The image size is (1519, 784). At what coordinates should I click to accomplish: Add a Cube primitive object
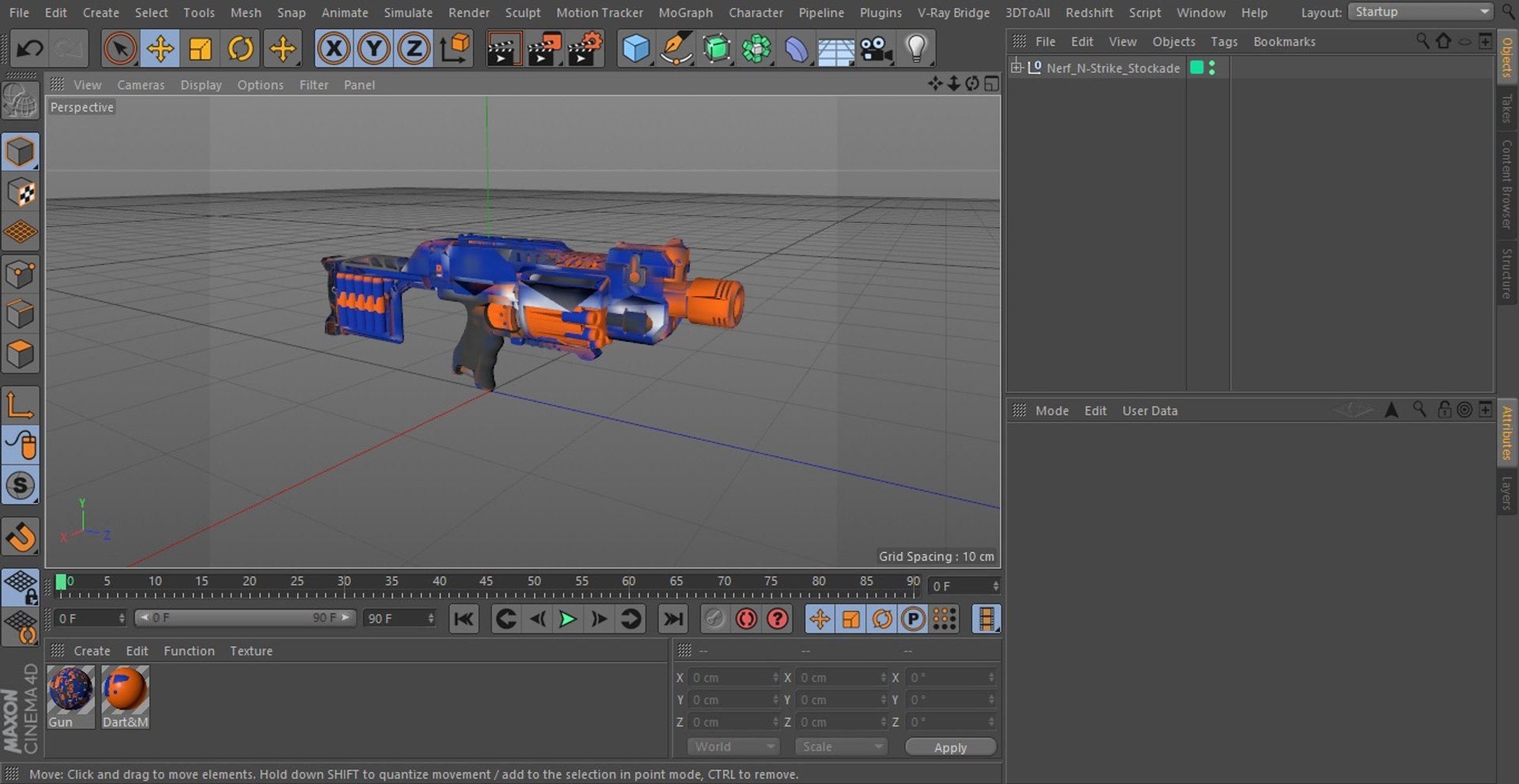[x=636, y=49]
